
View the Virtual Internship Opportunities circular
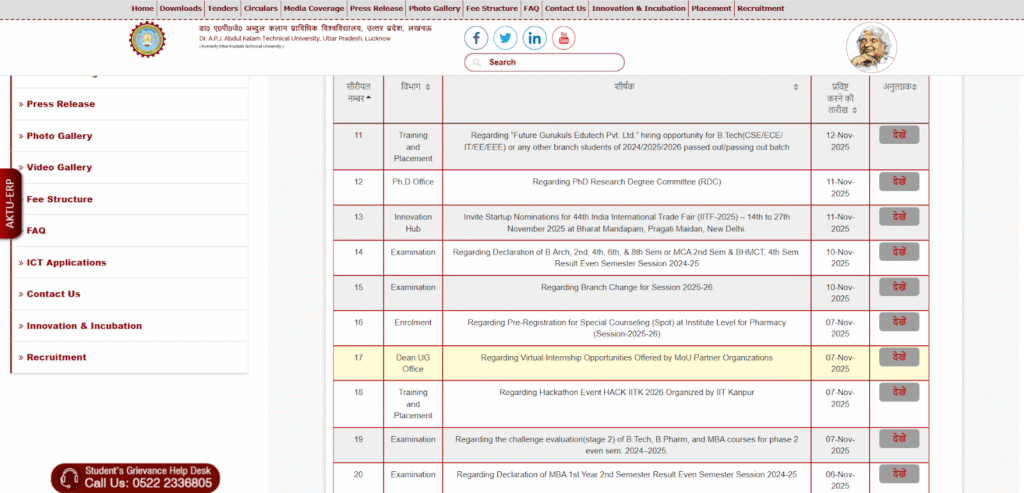click(898, 357)
